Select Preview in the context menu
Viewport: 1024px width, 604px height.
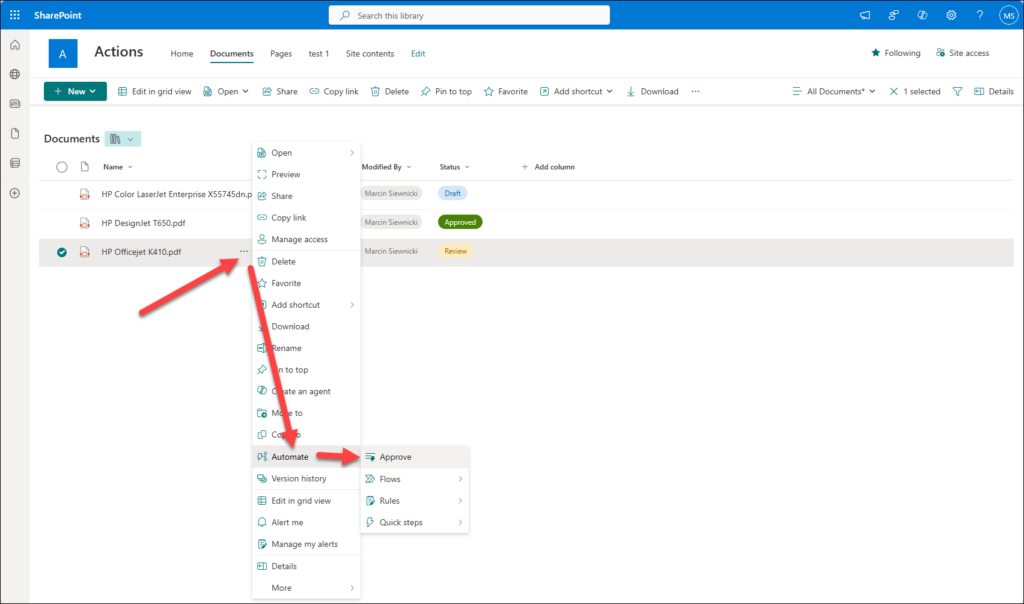306,174
